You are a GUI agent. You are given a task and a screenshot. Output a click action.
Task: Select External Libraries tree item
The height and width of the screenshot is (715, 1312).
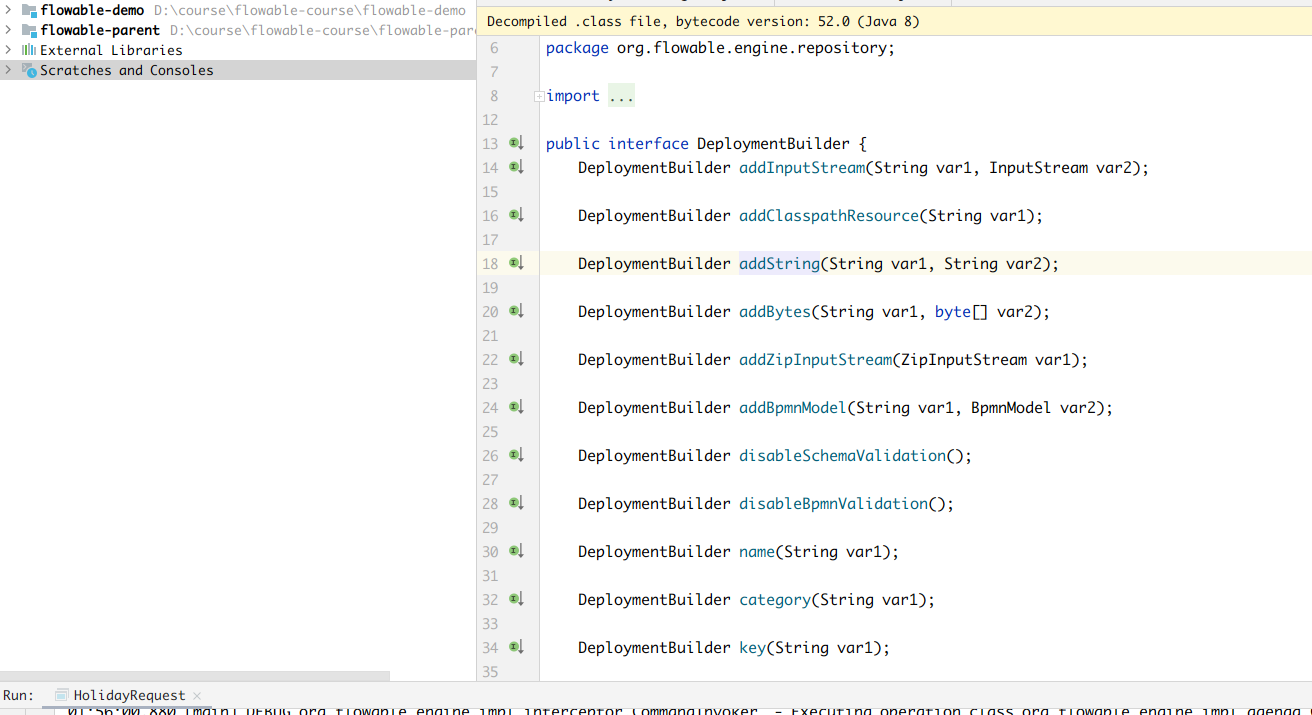(111, 50)
